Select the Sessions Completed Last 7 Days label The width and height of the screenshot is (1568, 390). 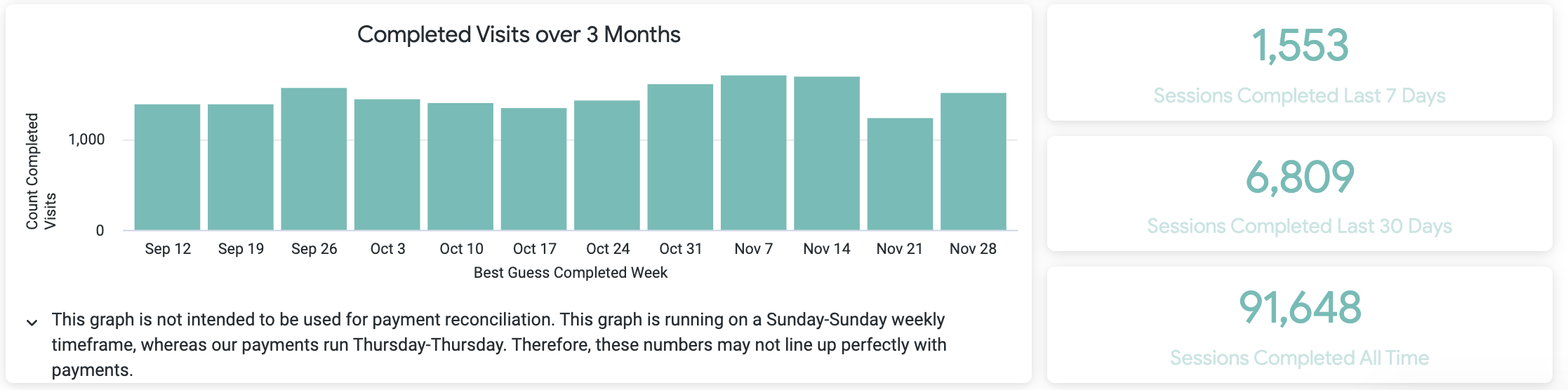coord(1299,95)
